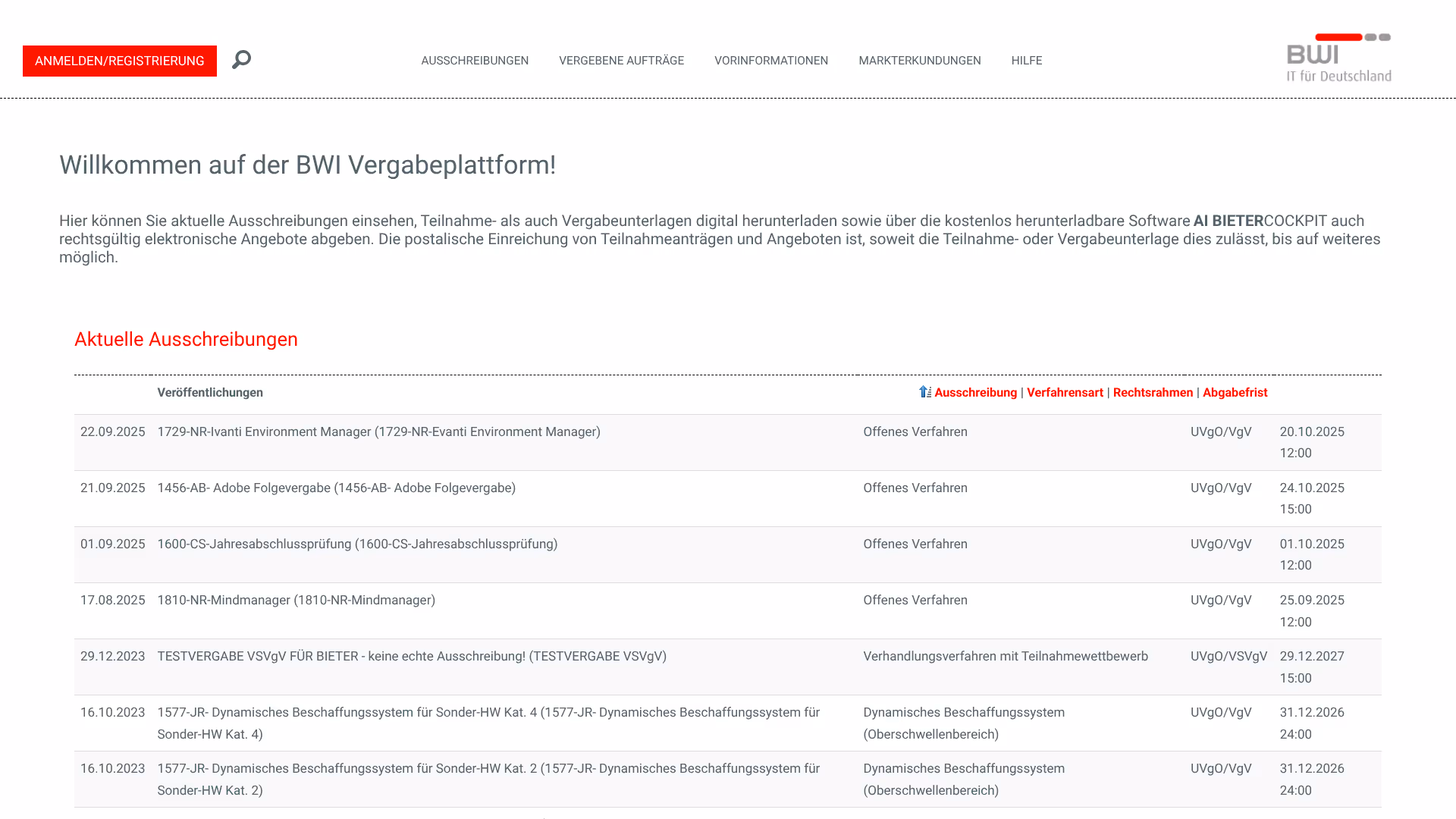Open the 1456-AB- Adobe Folgevergabe tender

pyautogui.click(x=336, y=488)
